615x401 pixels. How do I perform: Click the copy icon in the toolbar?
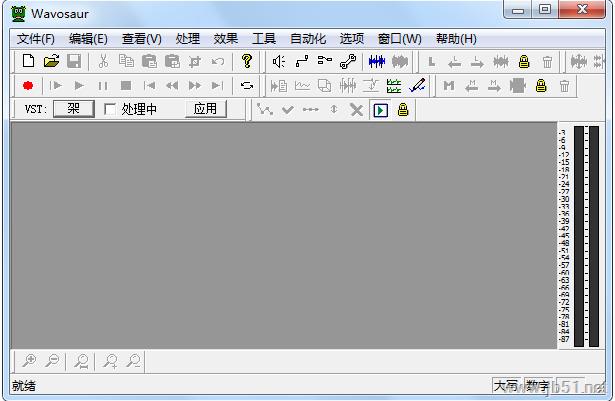(126, 61)
